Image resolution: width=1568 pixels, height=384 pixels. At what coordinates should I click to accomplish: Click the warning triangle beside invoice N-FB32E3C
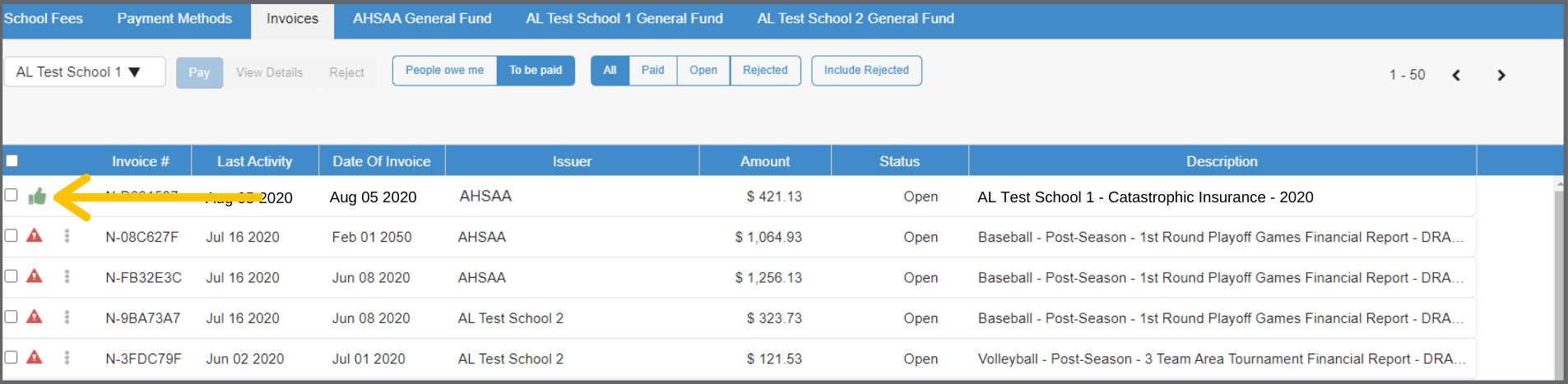coord(35,276)
